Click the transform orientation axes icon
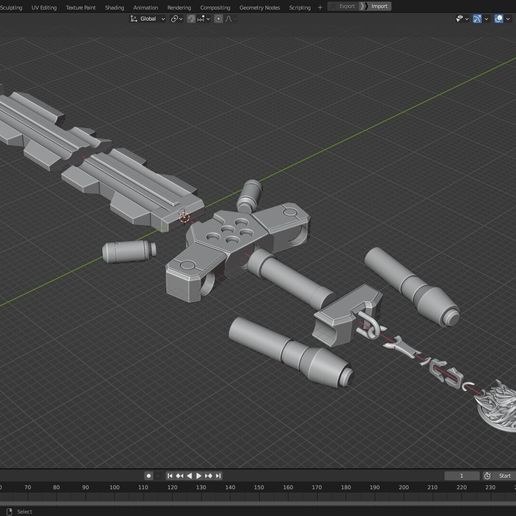This screenshot has width=516, height=516. click(134, 19)
